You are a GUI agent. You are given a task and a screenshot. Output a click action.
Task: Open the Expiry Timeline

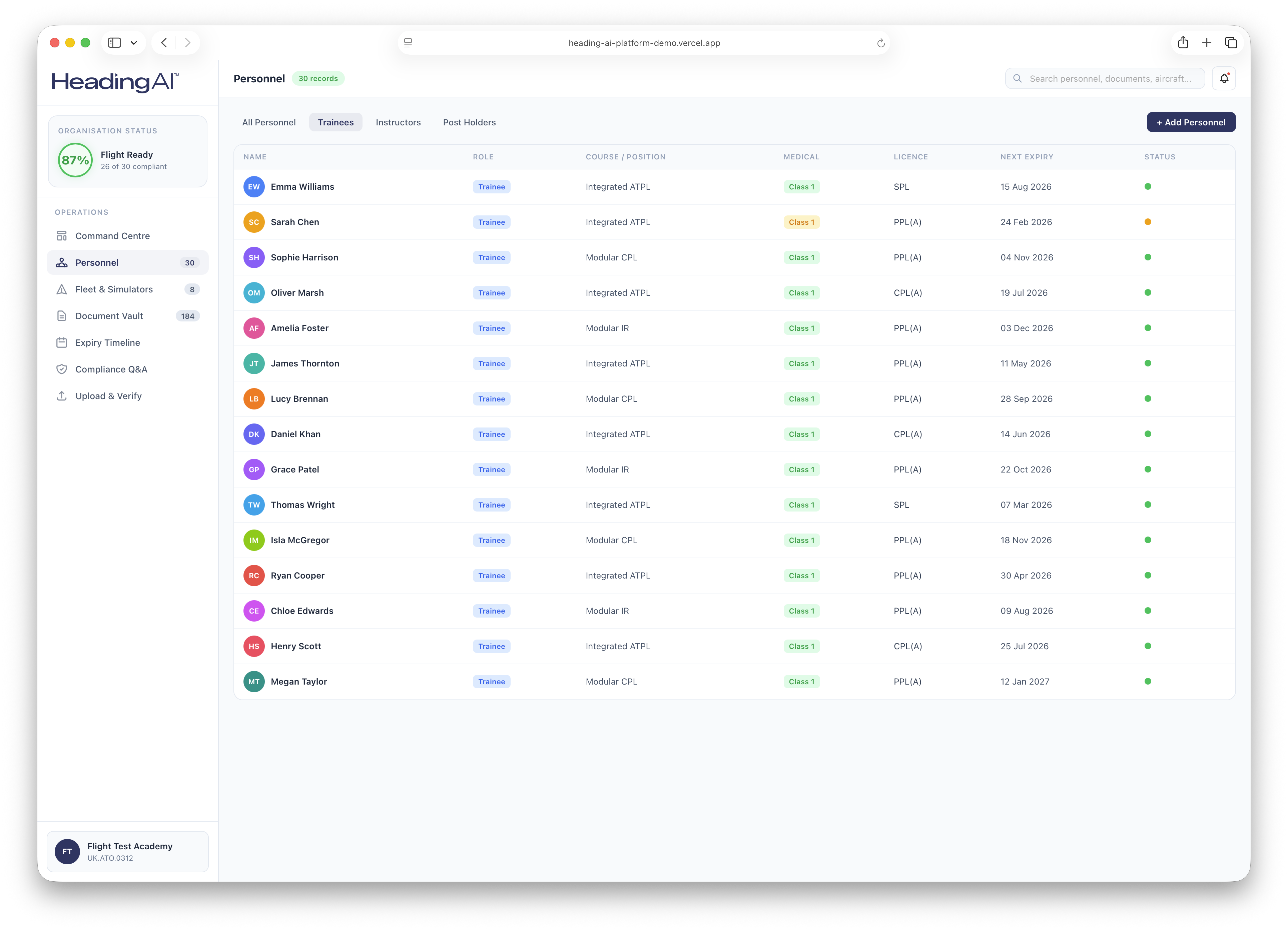point(107,342)
